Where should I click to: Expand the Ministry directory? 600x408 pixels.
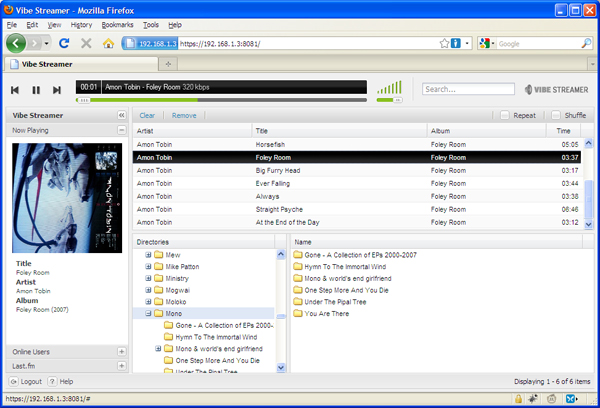pyautogui.click(x=148, y=278)
